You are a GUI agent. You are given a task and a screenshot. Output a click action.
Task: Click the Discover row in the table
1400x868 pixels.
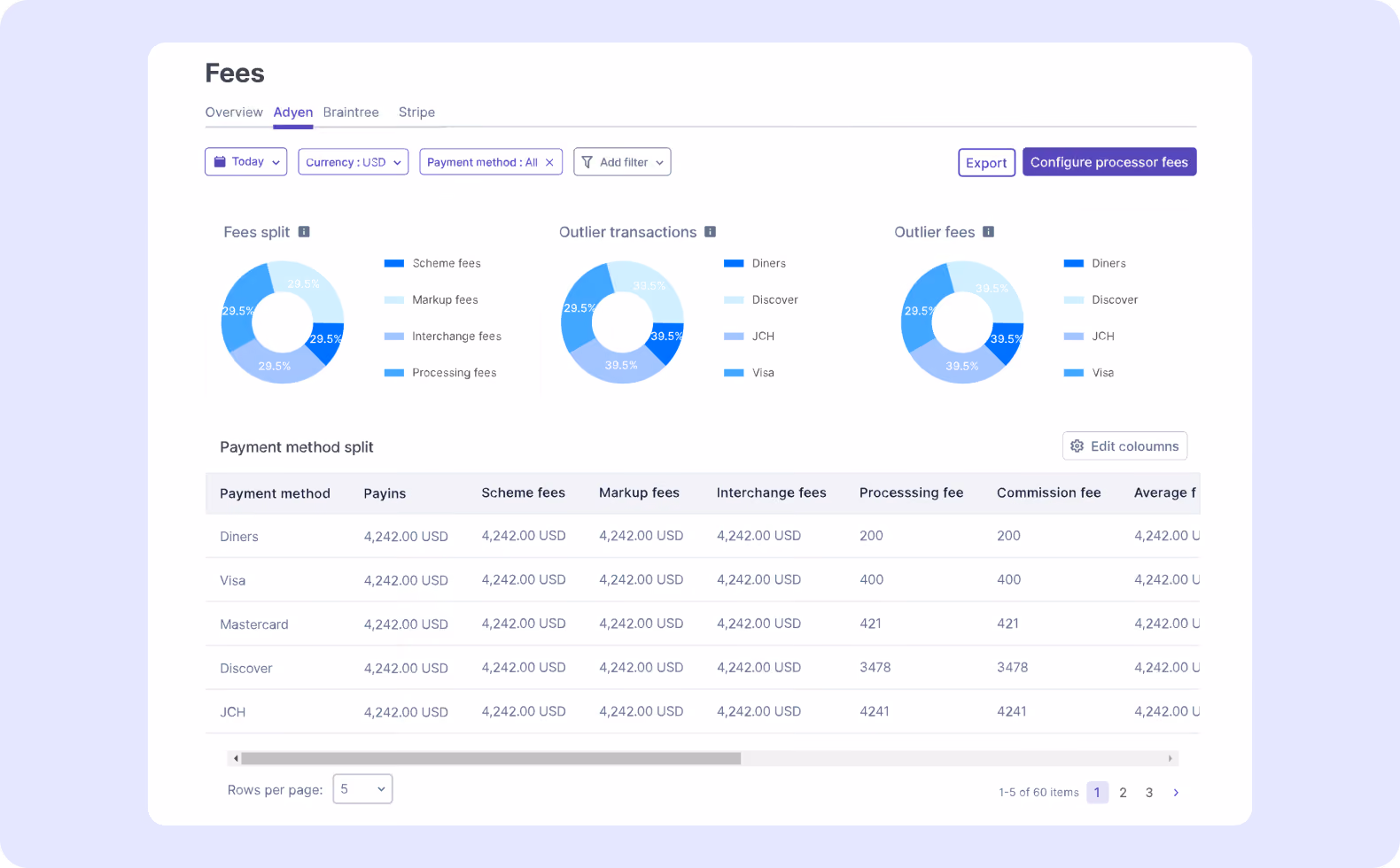click(x=702, y=668)
